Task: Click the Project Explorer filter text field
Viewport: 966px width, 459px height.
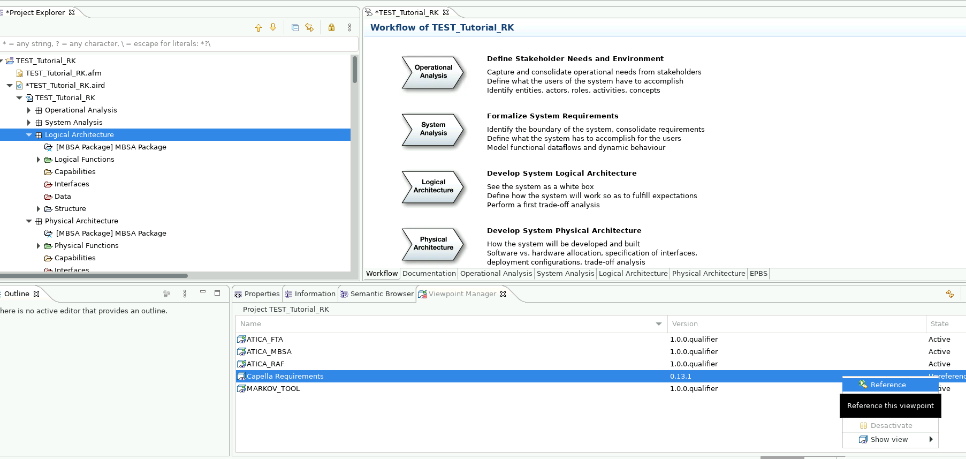Action: tap(179, 44)
